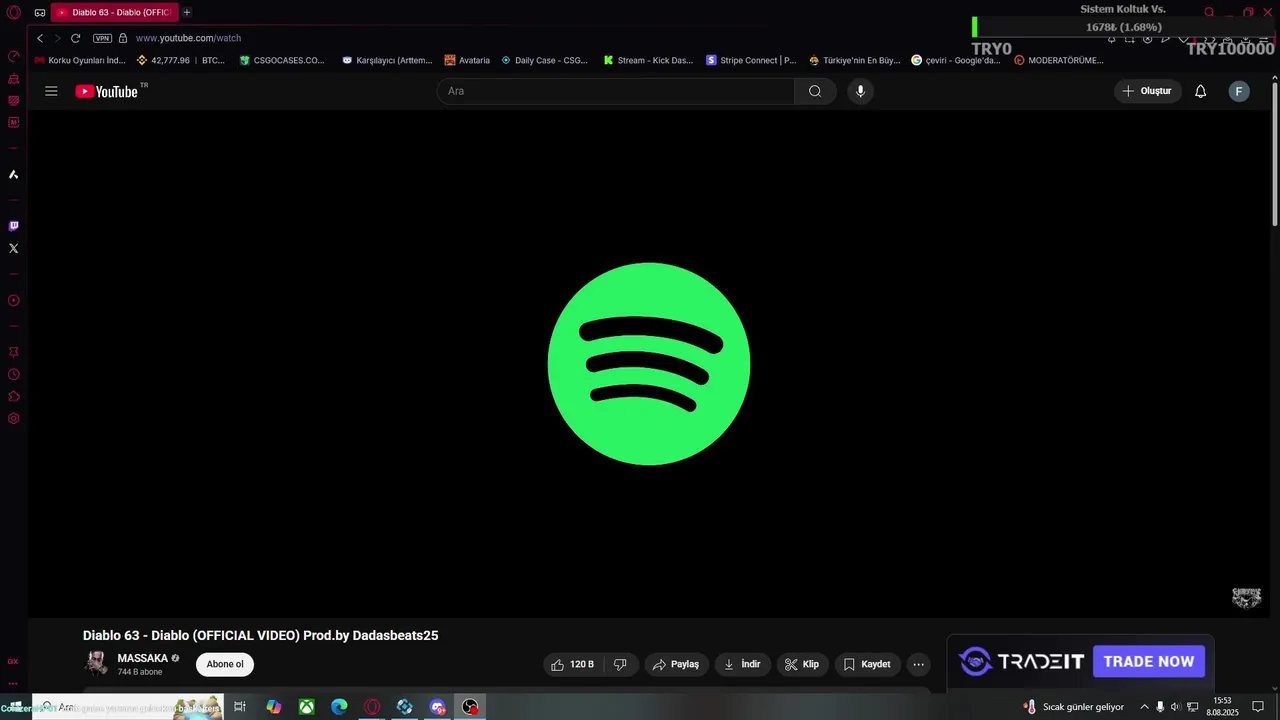The image size is (1280, 720).
Task: Dislike the video
Action: (x=620, y=664)
